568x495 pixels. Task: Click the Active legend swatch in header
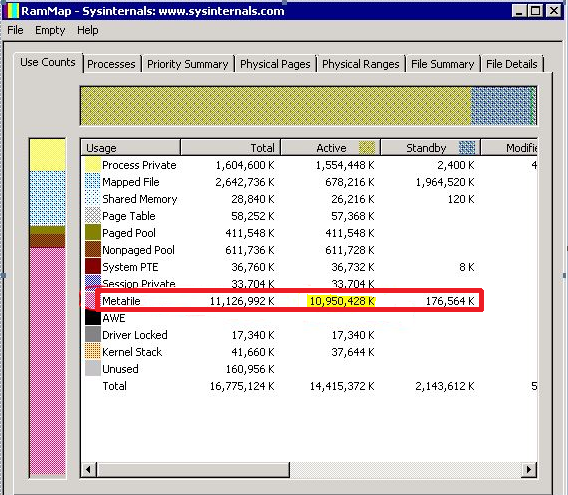[x=367, y=148]
